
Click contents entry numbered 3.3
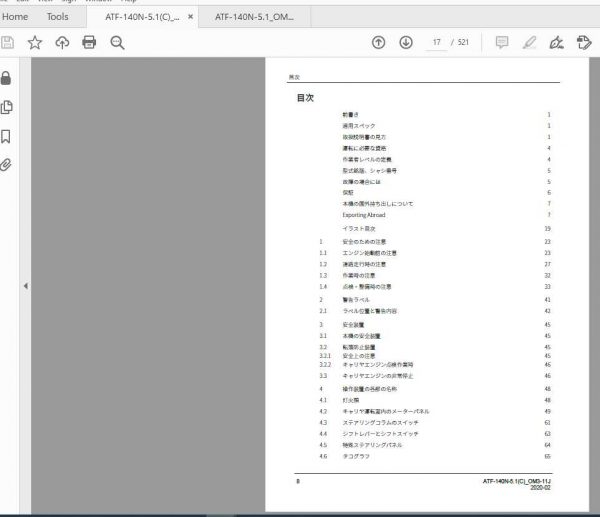pyautogui.click(x=435, y=376)
